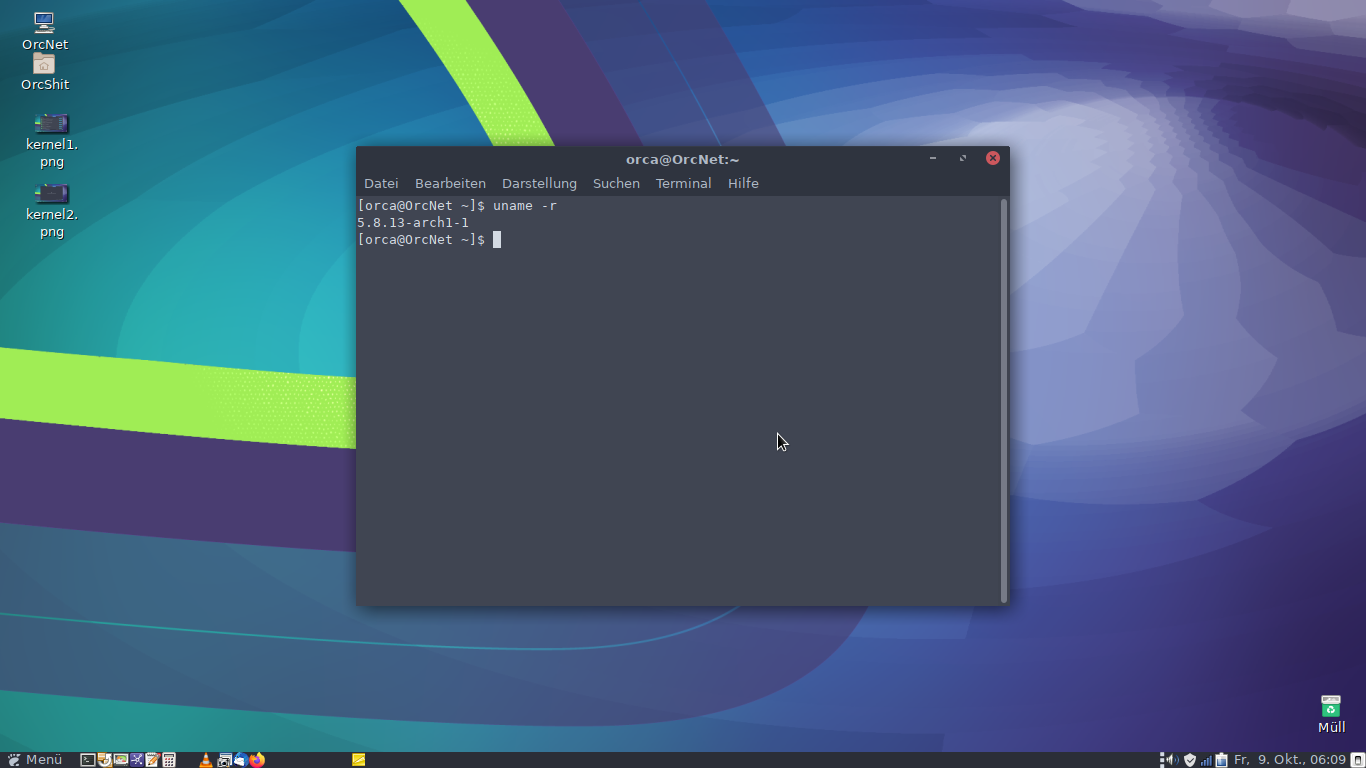Open the Müll trash icon
The image size is (1366, 768).
(x=1331, y=714)
